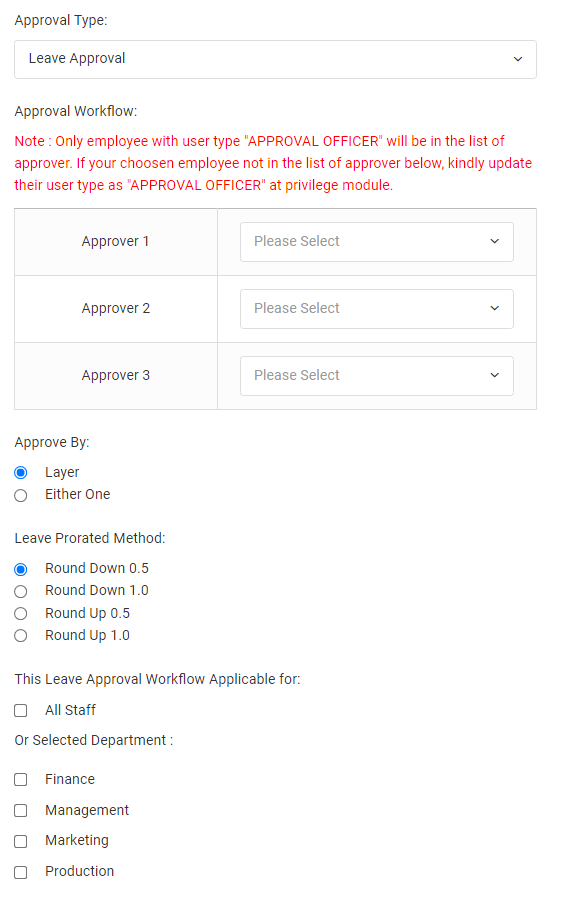Select the Layer approval option
The width and height of the screenshot is (572, 900).
tap(21, 472)
